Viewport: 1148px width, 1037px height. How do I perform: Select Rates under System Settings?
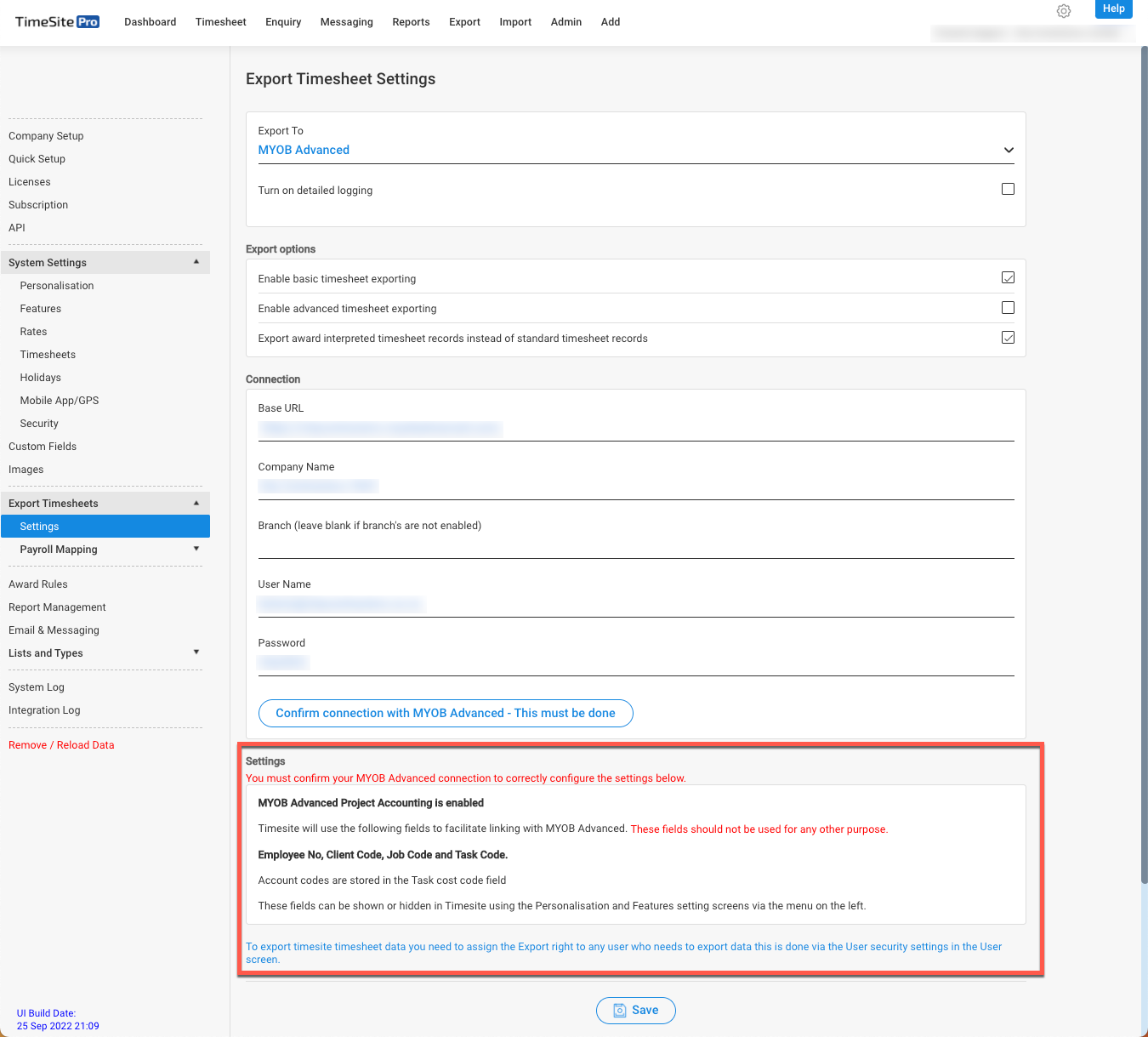coord(33,332)
